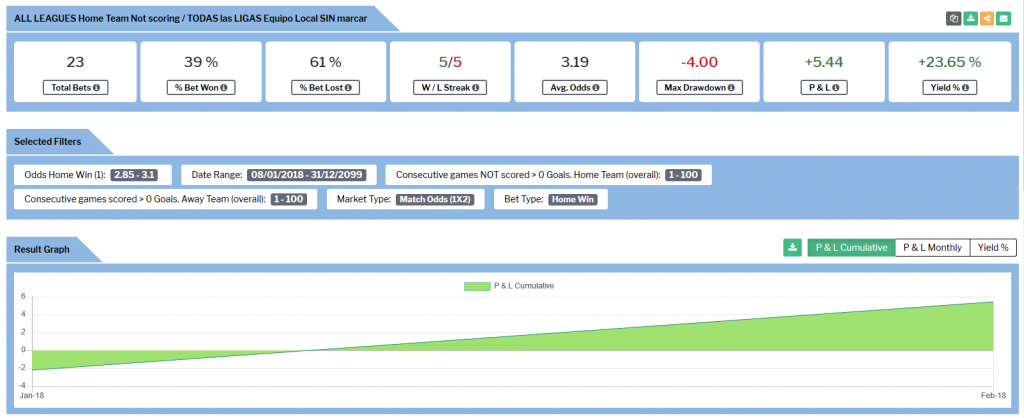Click the -4.00 max drawdown value
The image size is (1024, 418).
(699, 63)
